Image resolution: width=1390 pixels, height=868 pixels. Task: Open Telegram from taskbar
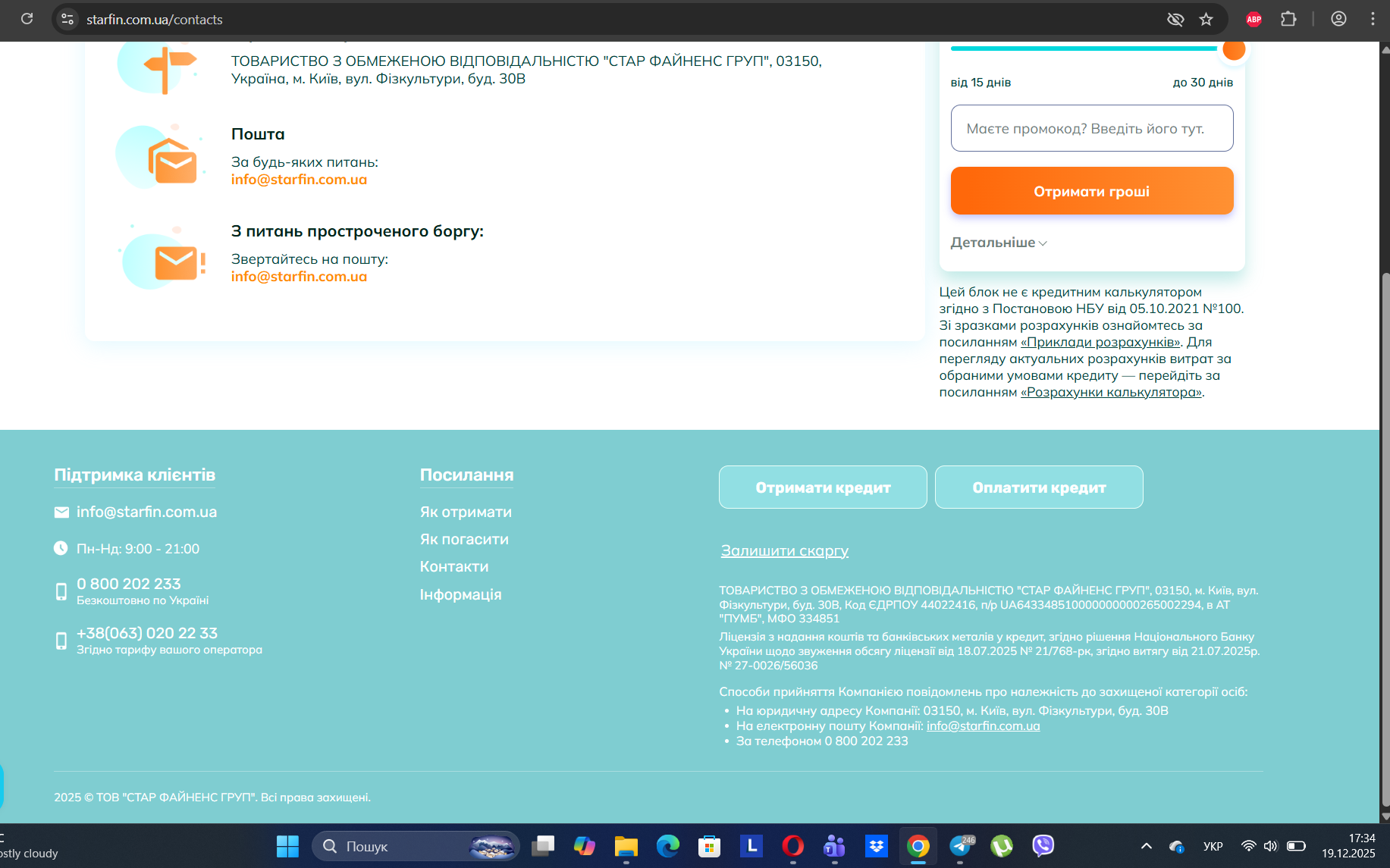pos(960,846)
